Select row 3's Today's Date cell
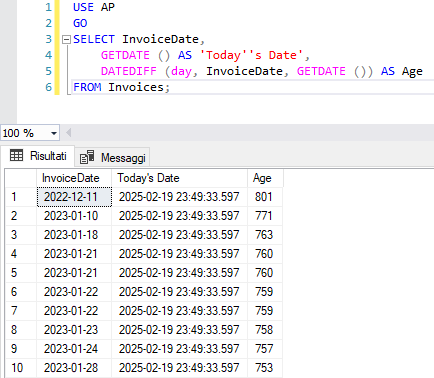This screenshot has height=378, width=434. point(180,235)
